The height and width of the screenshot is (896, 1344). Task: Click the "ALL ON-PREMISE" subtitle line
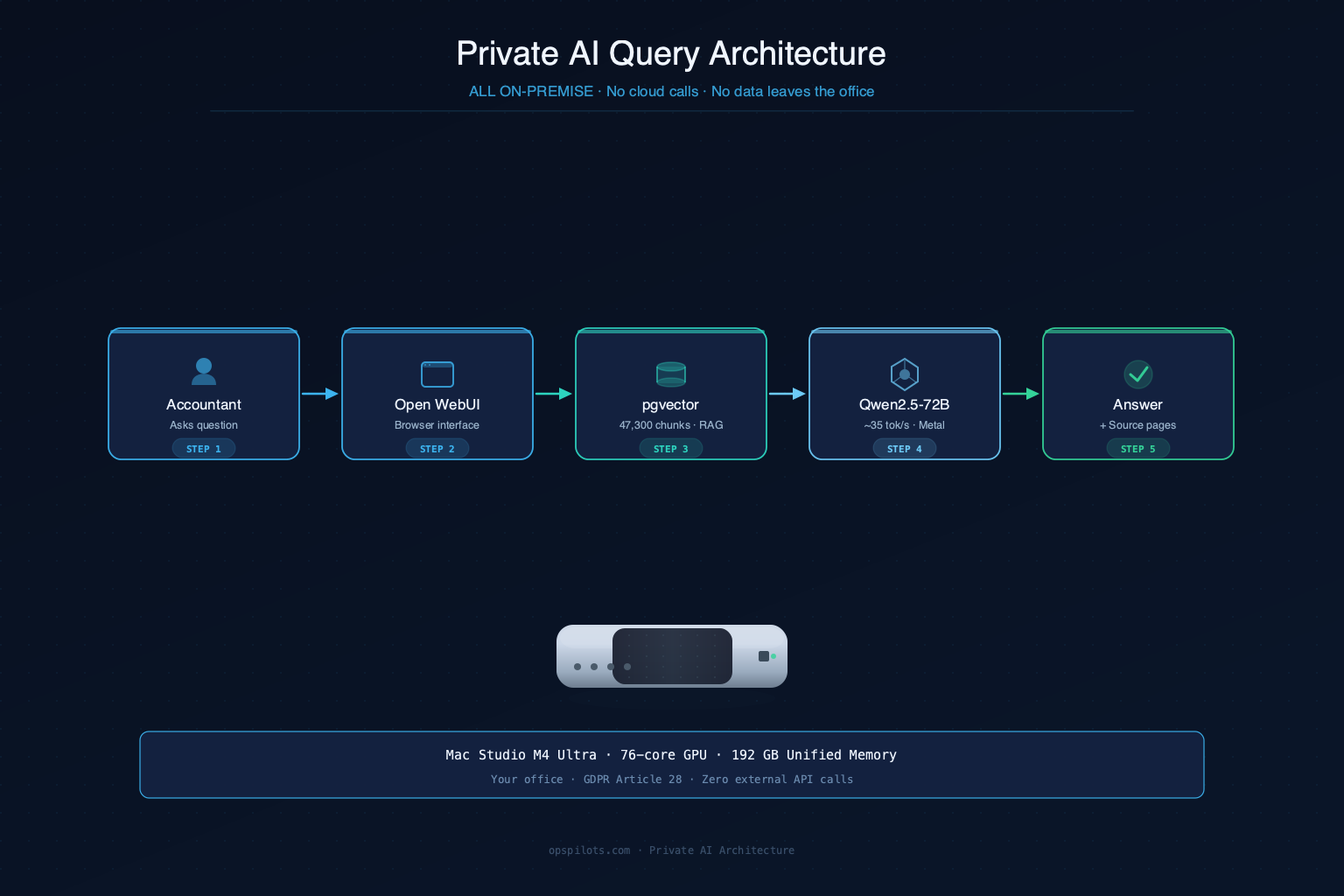(x=671, y=91)
